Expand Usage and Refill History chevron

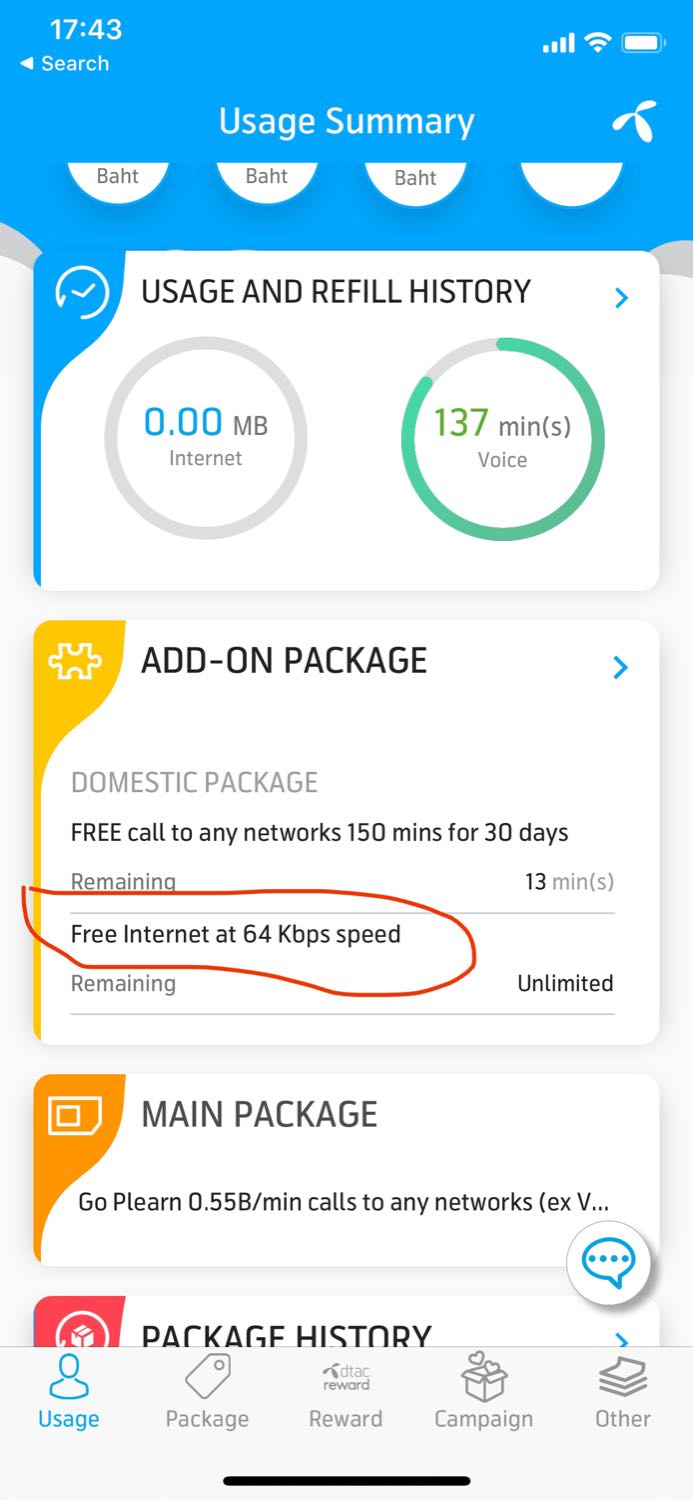(x=621, y=297)
